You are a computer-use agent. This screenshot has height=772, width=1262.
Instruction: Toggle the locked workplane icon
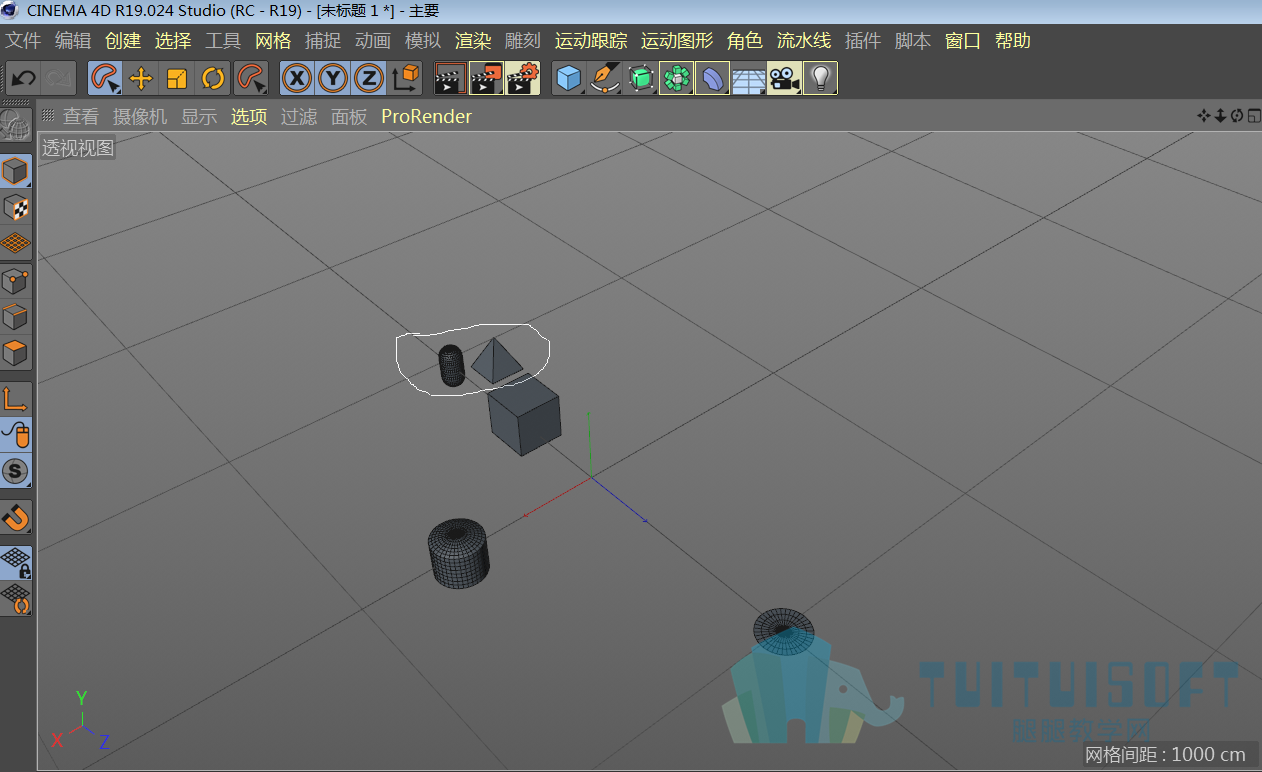click(x=16, y=562)
